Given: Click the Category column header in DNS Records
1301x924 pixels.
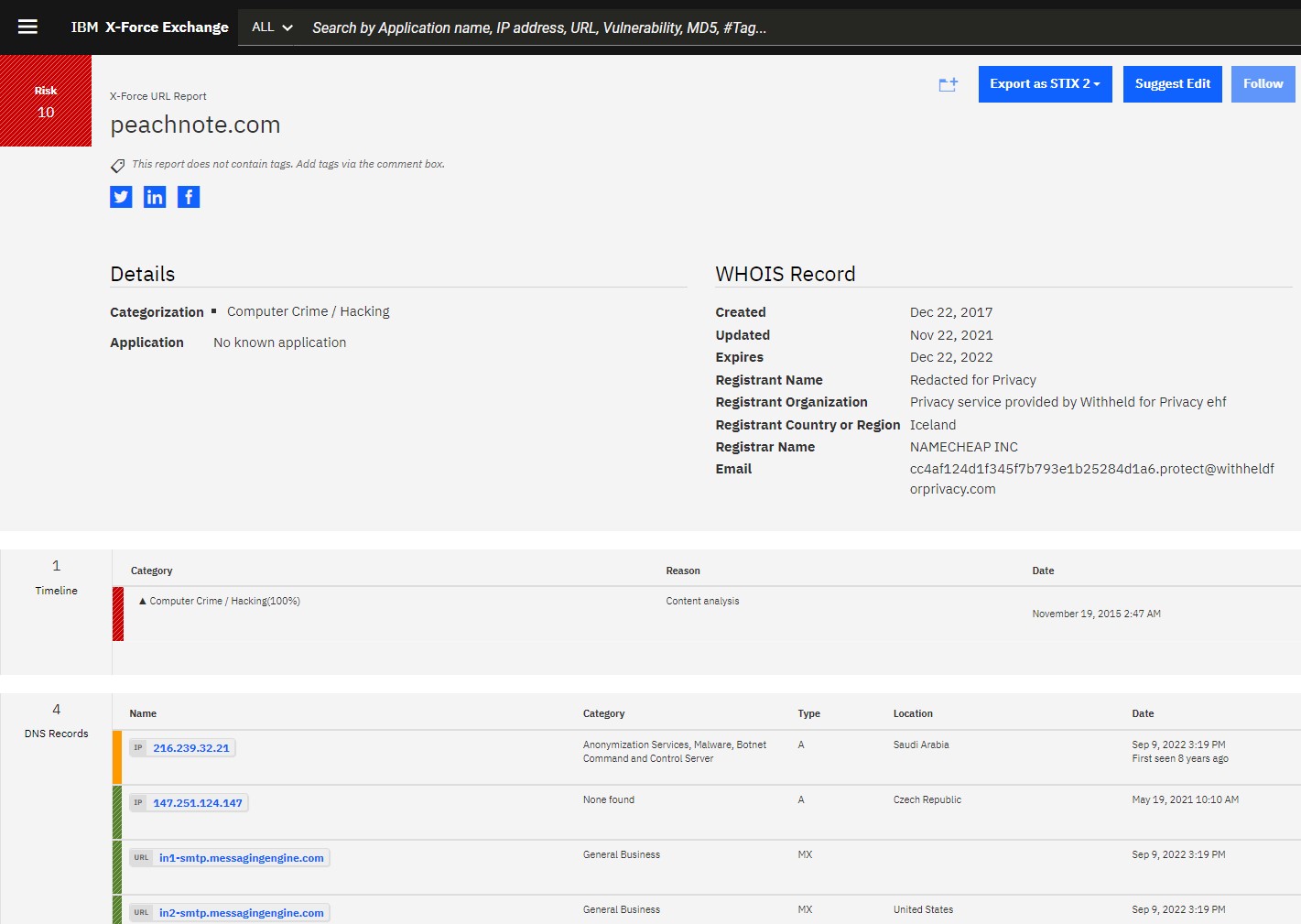Looking at the screenshot, I should tap(603, 713).
